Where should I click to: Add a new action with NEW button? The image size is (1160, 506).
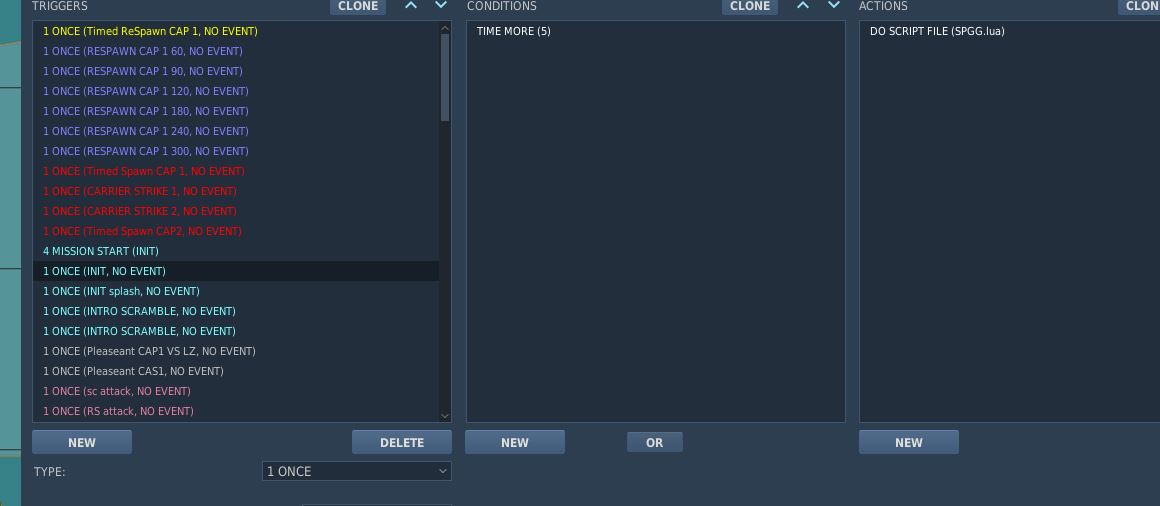908,442
